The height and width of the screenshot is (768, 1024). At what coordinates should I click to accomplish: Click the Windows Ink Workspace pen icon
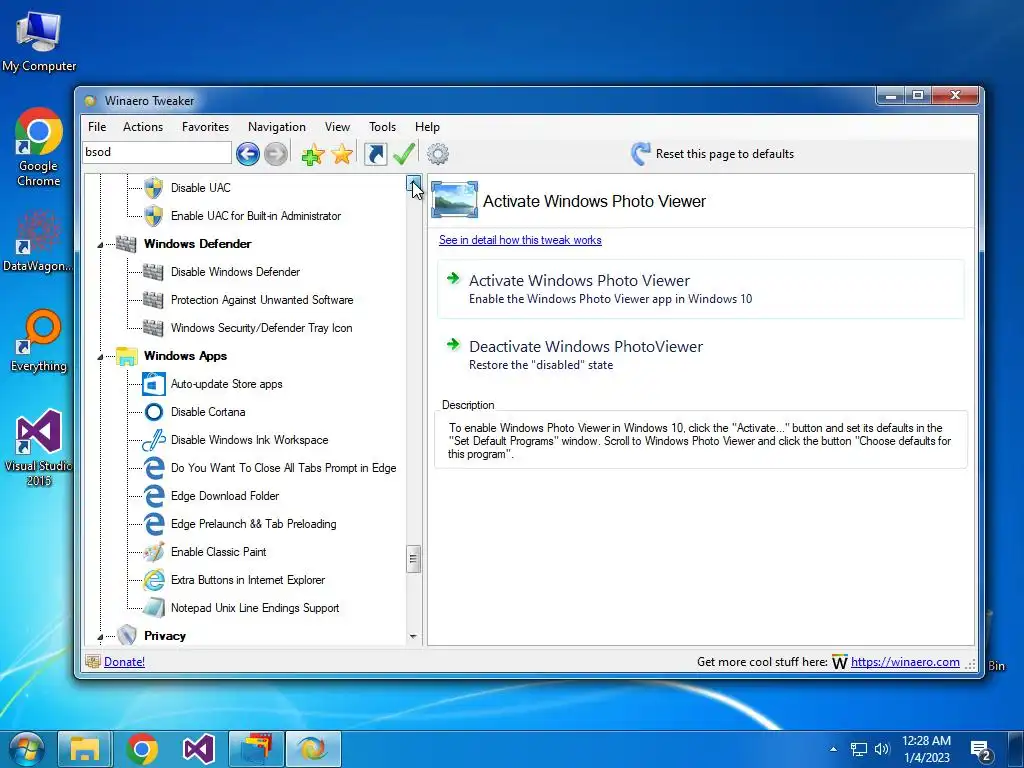[153, 440]
